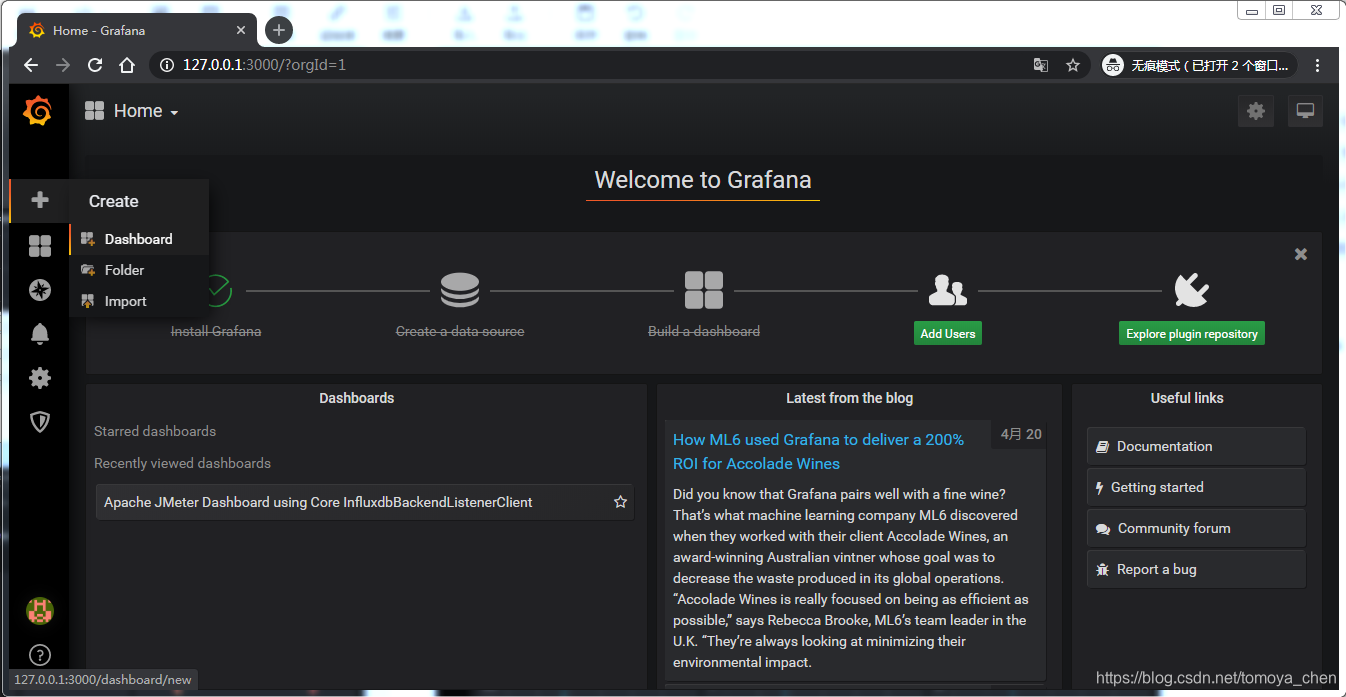
Task: Open the Help question mark icon
Action: pos(40,656)
